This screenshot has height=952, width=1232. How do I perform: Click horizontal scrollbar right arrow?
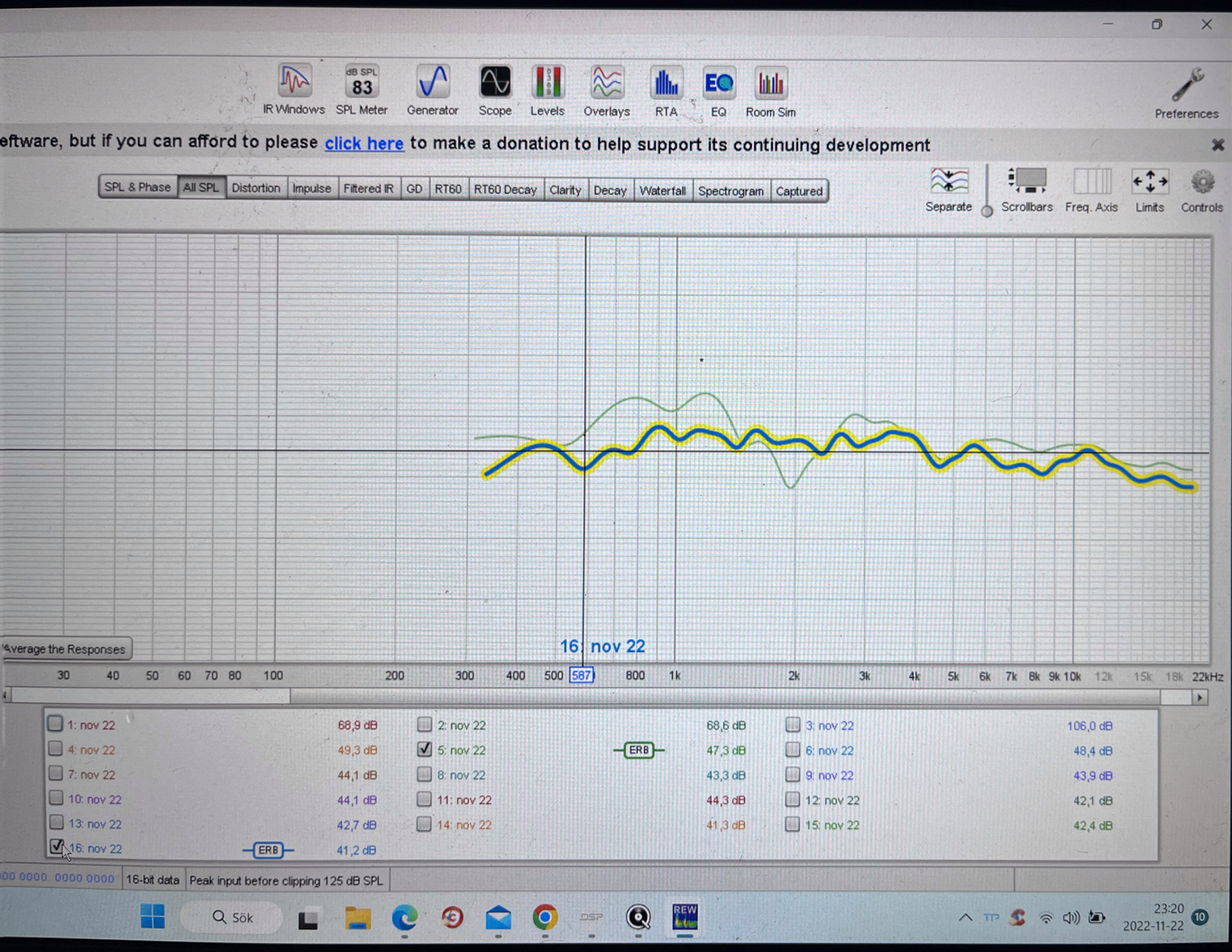coord(1200,697)
